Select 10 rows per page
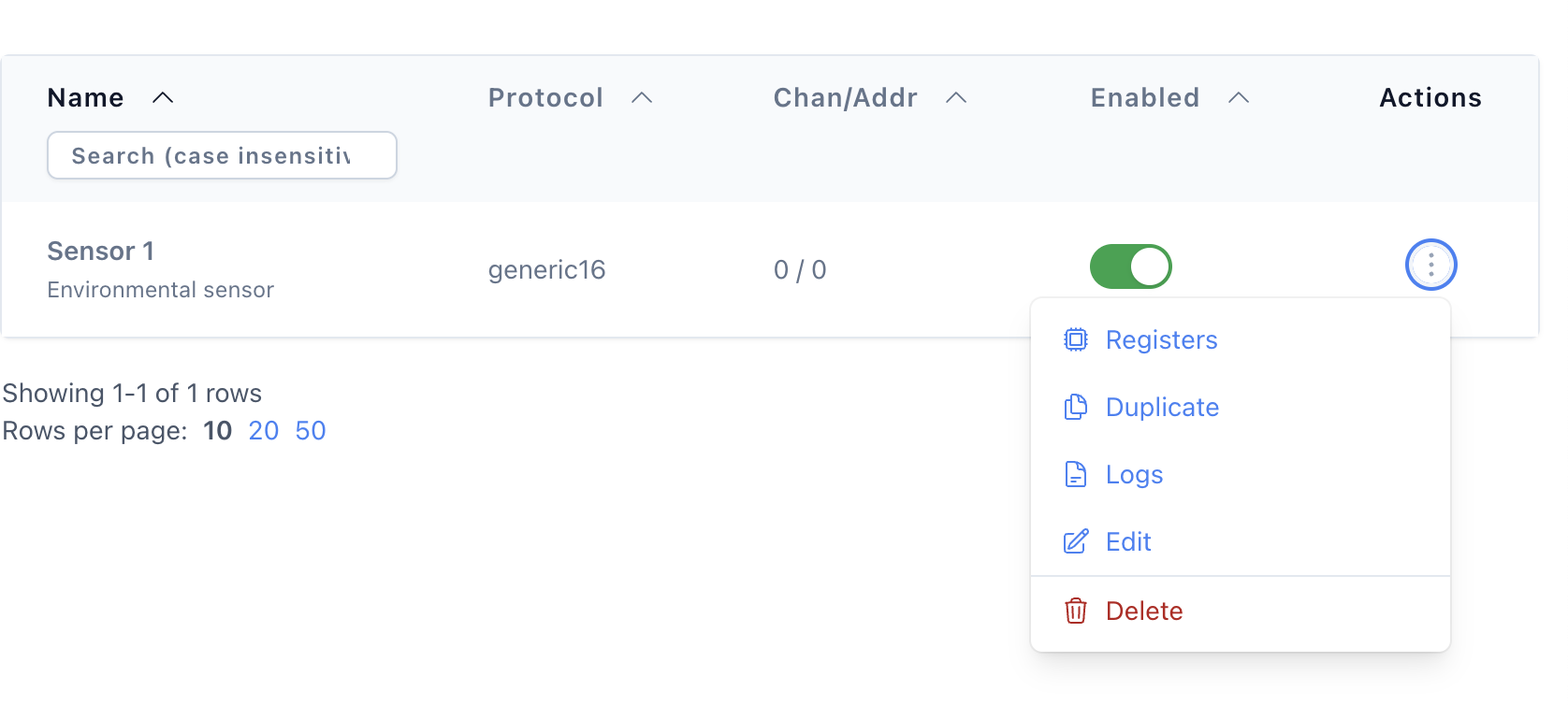Image resolution: width=1568 pixels, height=705 pixels. point(218,430)
